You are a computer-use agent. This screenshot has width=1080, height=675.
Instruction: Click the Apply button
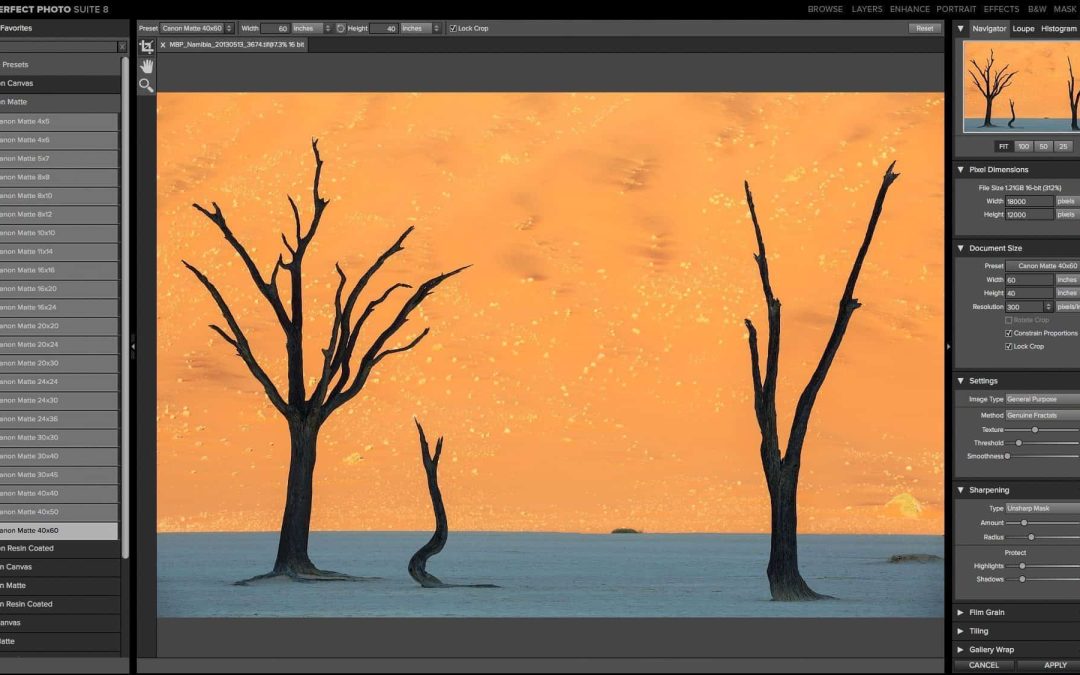(x=1054, y=665)
